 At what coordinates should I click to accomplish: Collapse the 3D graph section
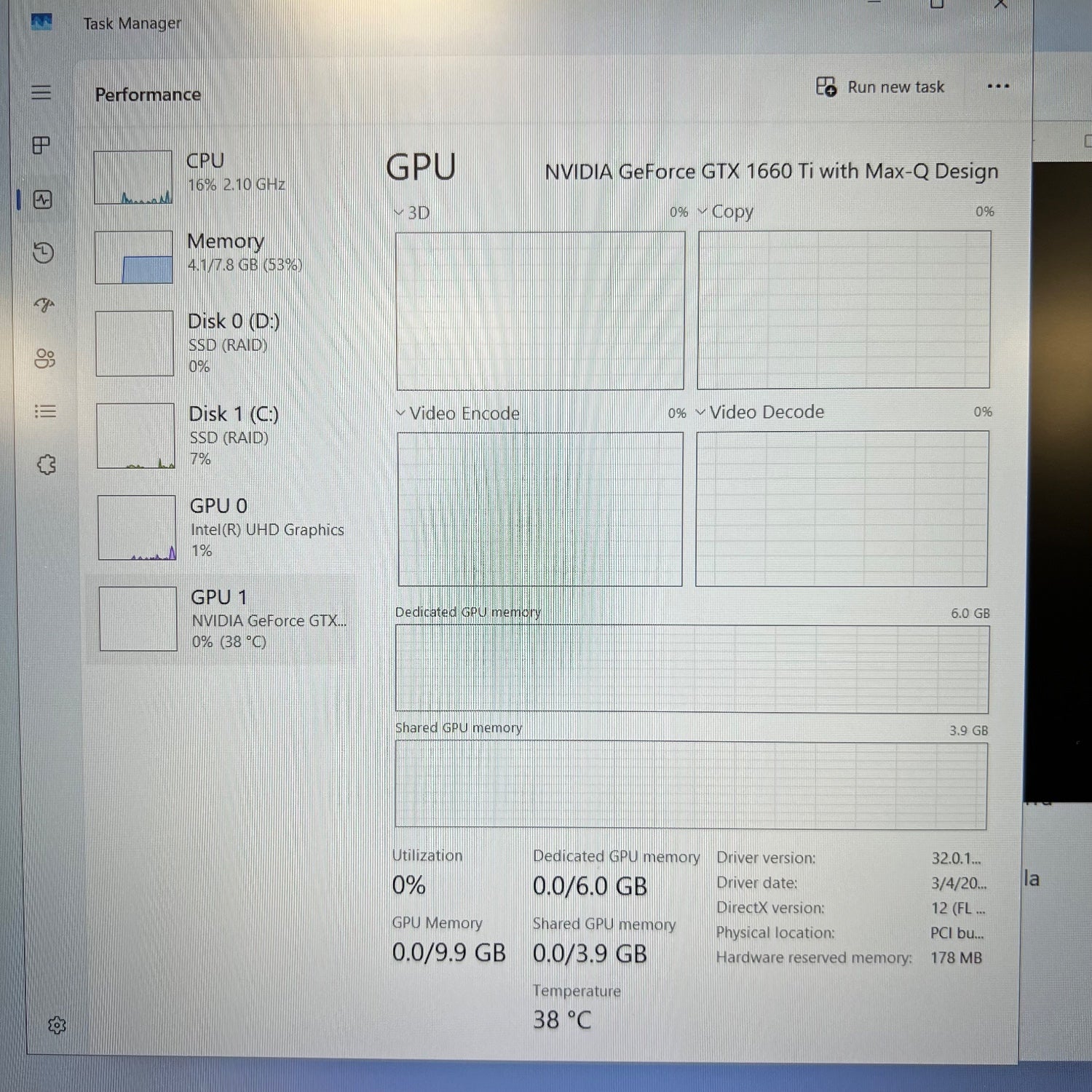399,212
